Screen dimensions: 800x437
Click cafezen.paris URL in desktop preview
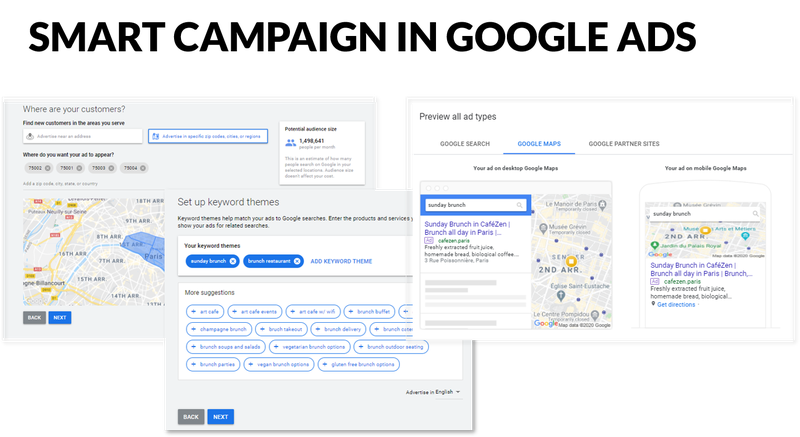(454, 240)
